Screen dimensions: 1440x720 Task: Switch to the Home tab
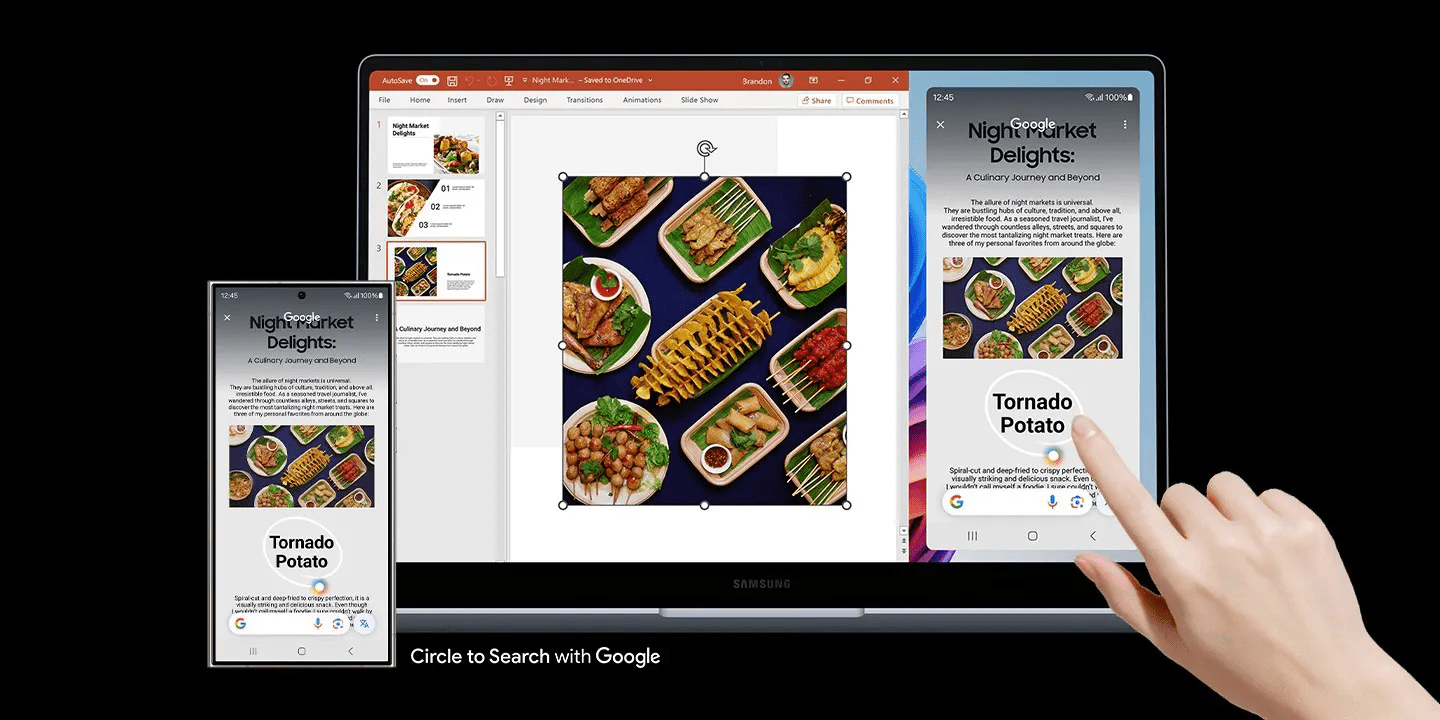pos(420,100)
